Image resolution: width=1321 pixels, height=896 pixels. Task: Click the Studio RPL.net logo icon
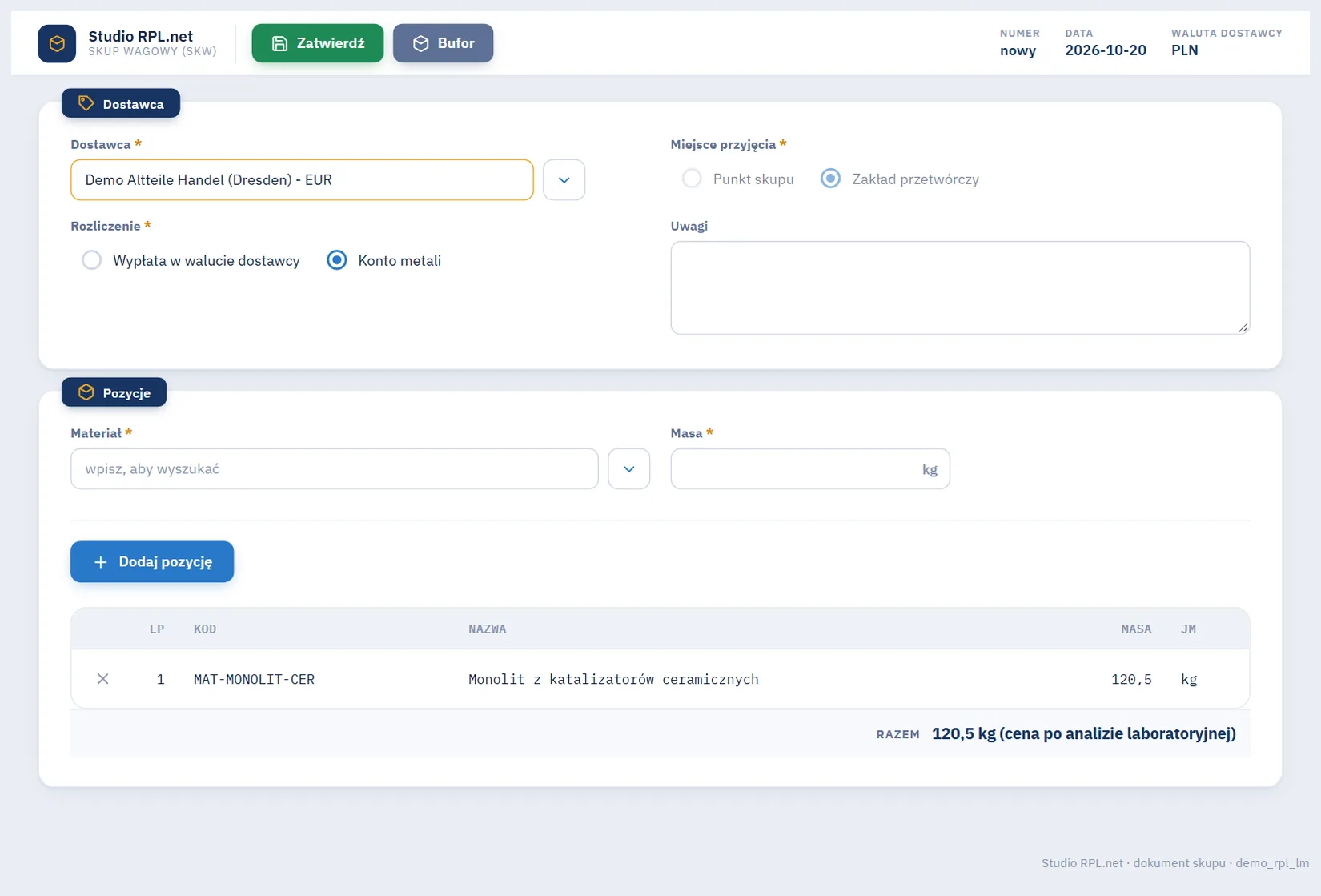[57, 43]
